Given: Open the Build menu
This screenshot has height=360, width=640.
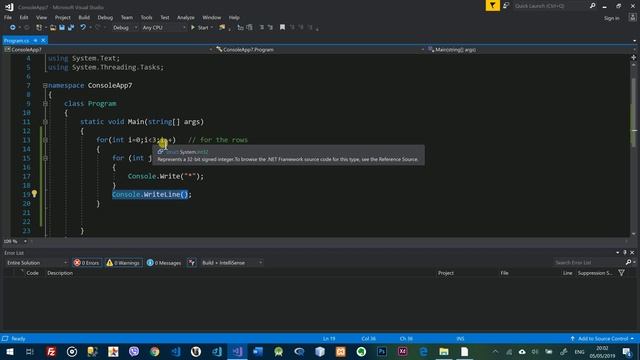Looking at the screenshot, I should pos(84,18).
